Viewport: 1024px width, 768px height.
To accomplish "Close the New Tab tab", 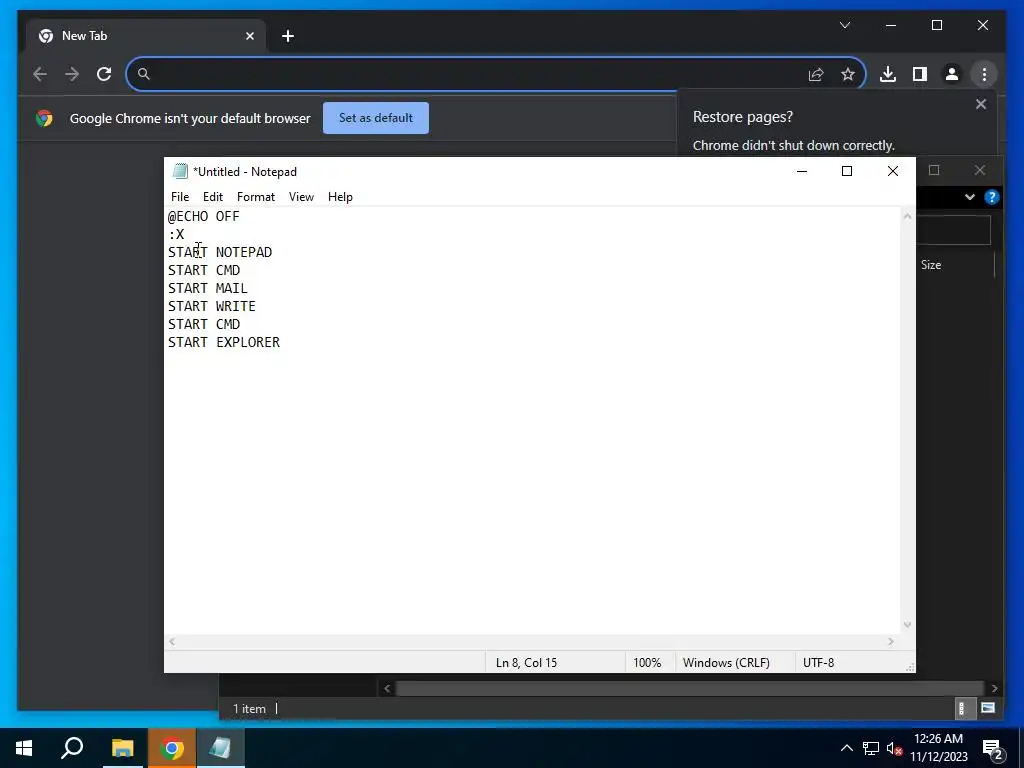I will coord(249,36).
